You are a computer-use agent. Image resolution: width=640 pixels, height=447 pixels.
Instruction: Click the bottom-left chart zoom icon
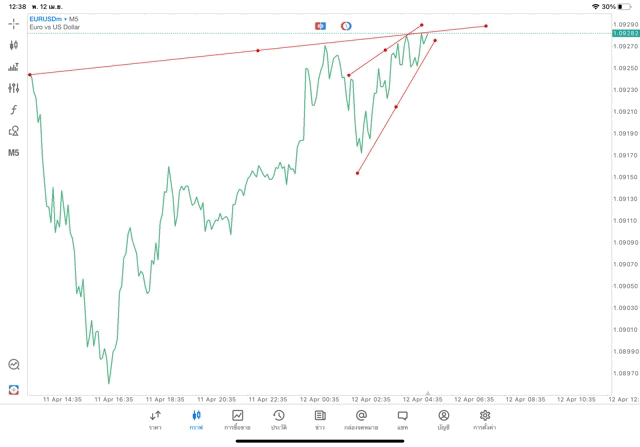point(14,365)
